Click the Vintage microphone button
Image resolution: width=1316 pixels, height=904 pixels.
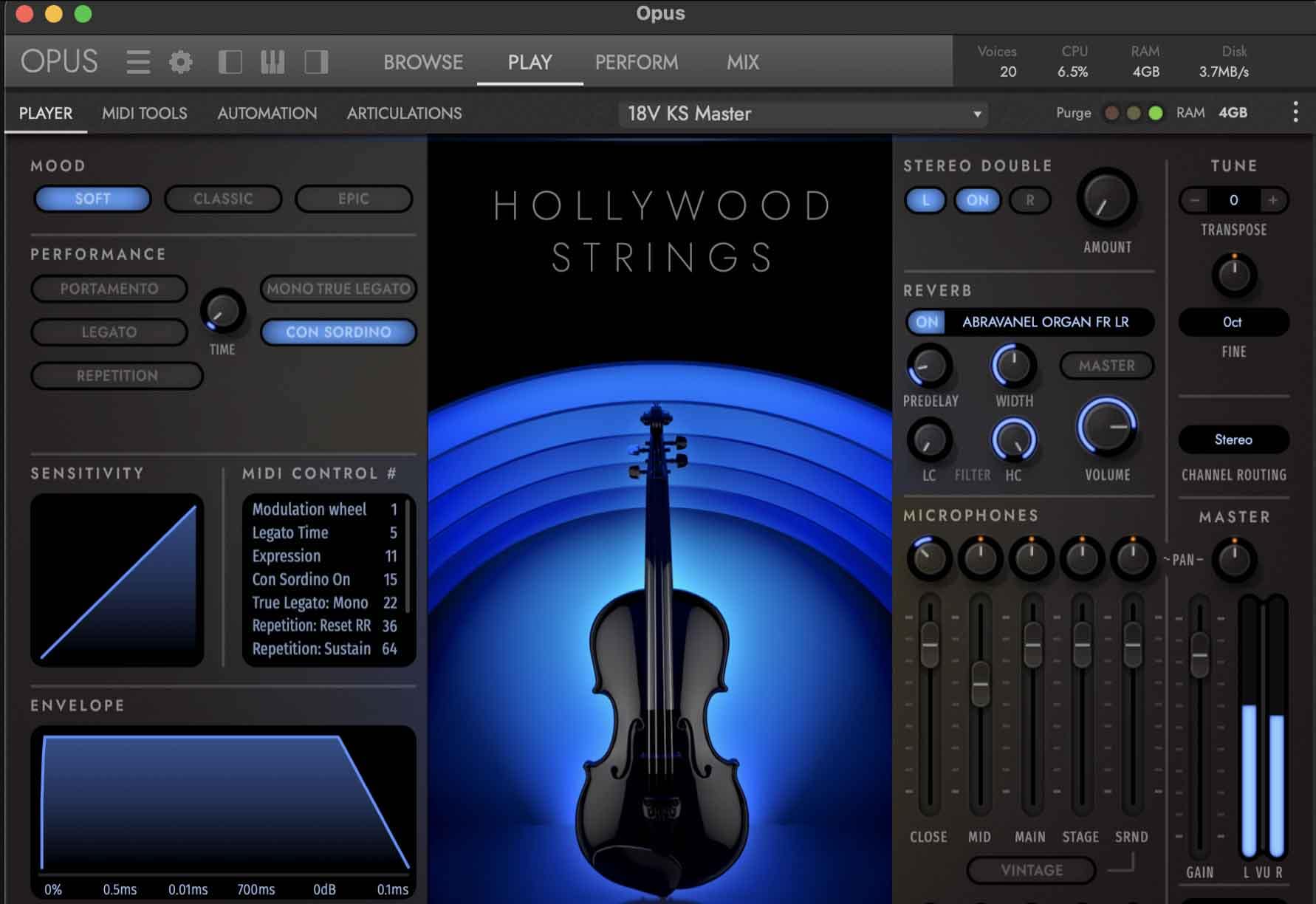[1031, 870]
